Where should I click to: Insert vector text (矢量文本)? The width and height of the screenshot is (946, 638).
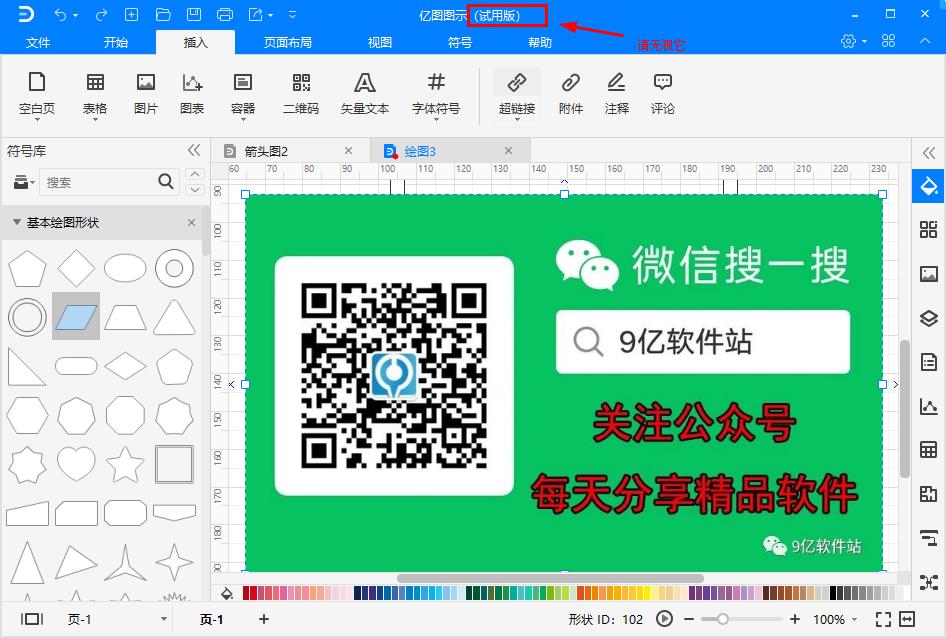tap(364, 94)
